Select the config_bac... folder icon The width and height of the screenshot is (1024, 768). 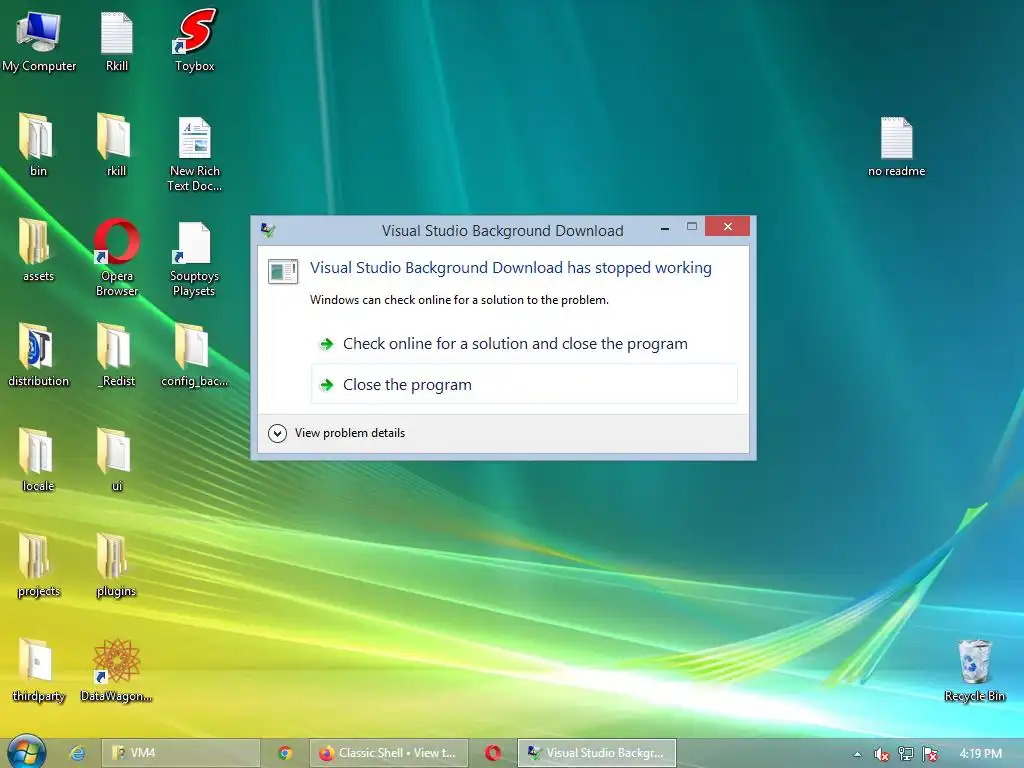click(x=195, y=355)
